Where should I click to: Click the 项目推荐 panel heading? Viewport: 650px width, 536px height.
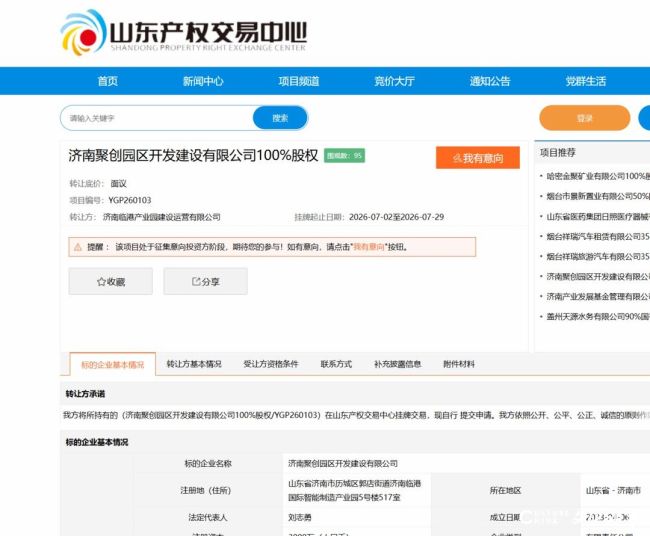point(558,153)
